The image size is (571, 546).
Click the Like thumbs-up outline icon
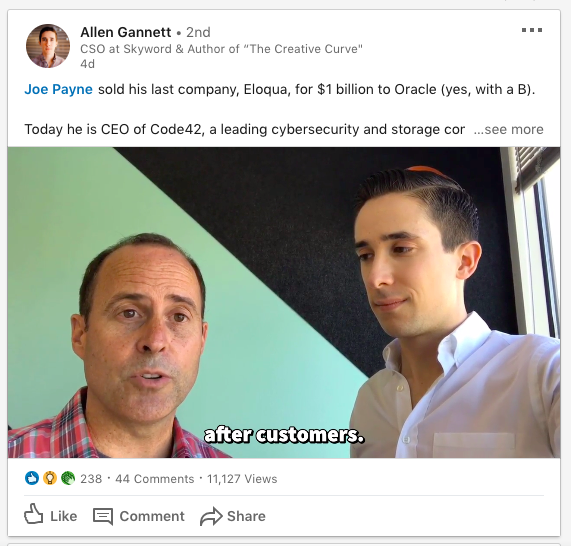(34, 514)
